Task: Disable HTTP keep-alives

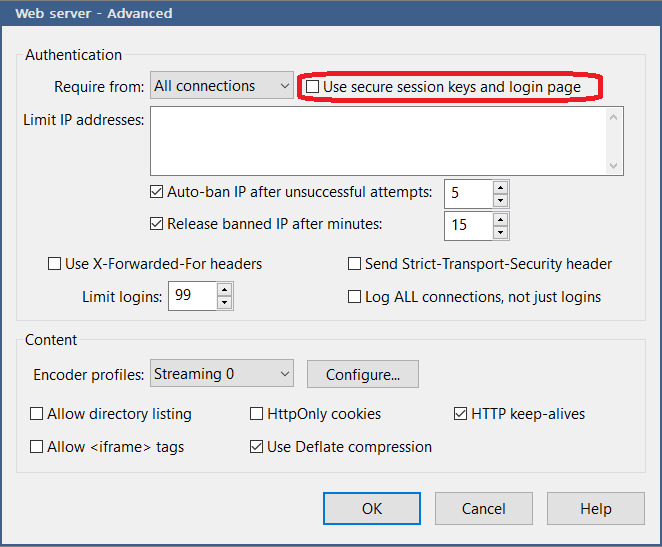Action: pyautogui.click(x=461, y=414)
